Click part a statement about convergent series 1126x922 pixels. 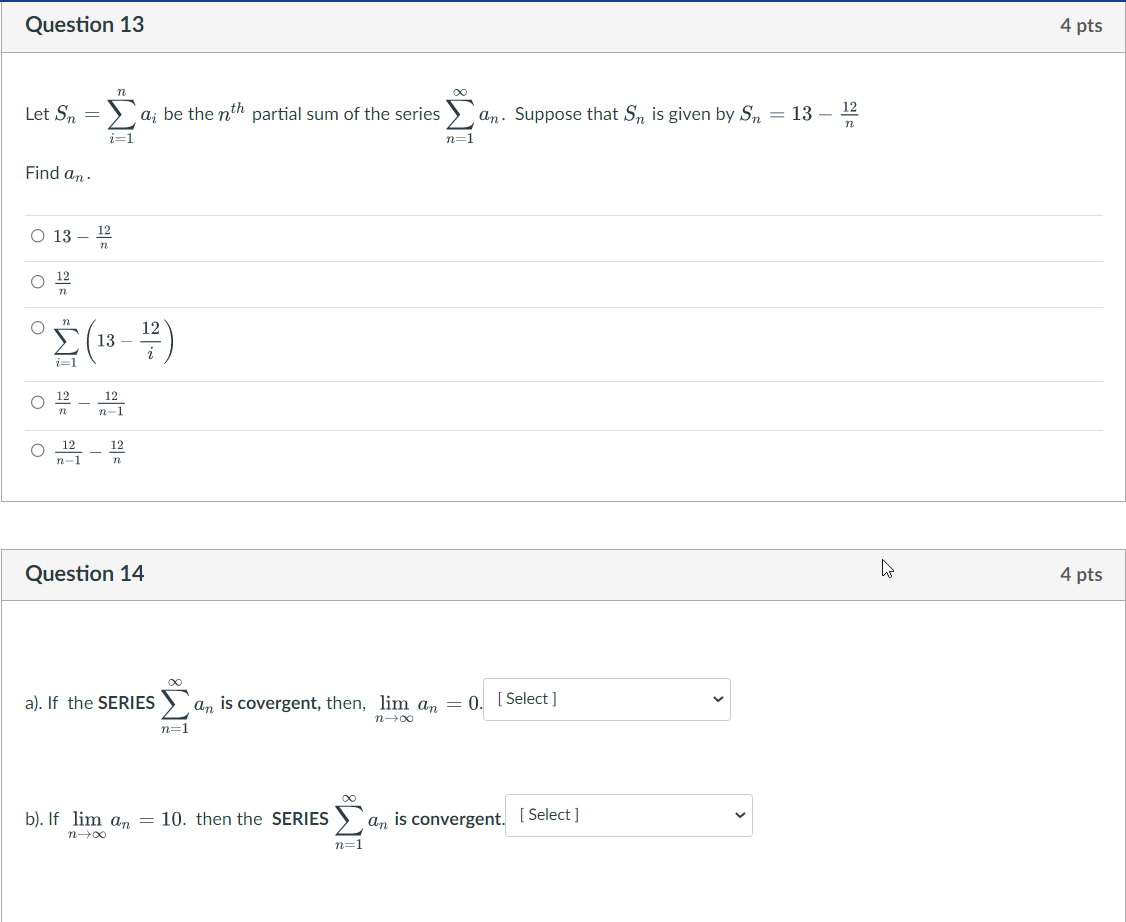click(x=250, y=702)
